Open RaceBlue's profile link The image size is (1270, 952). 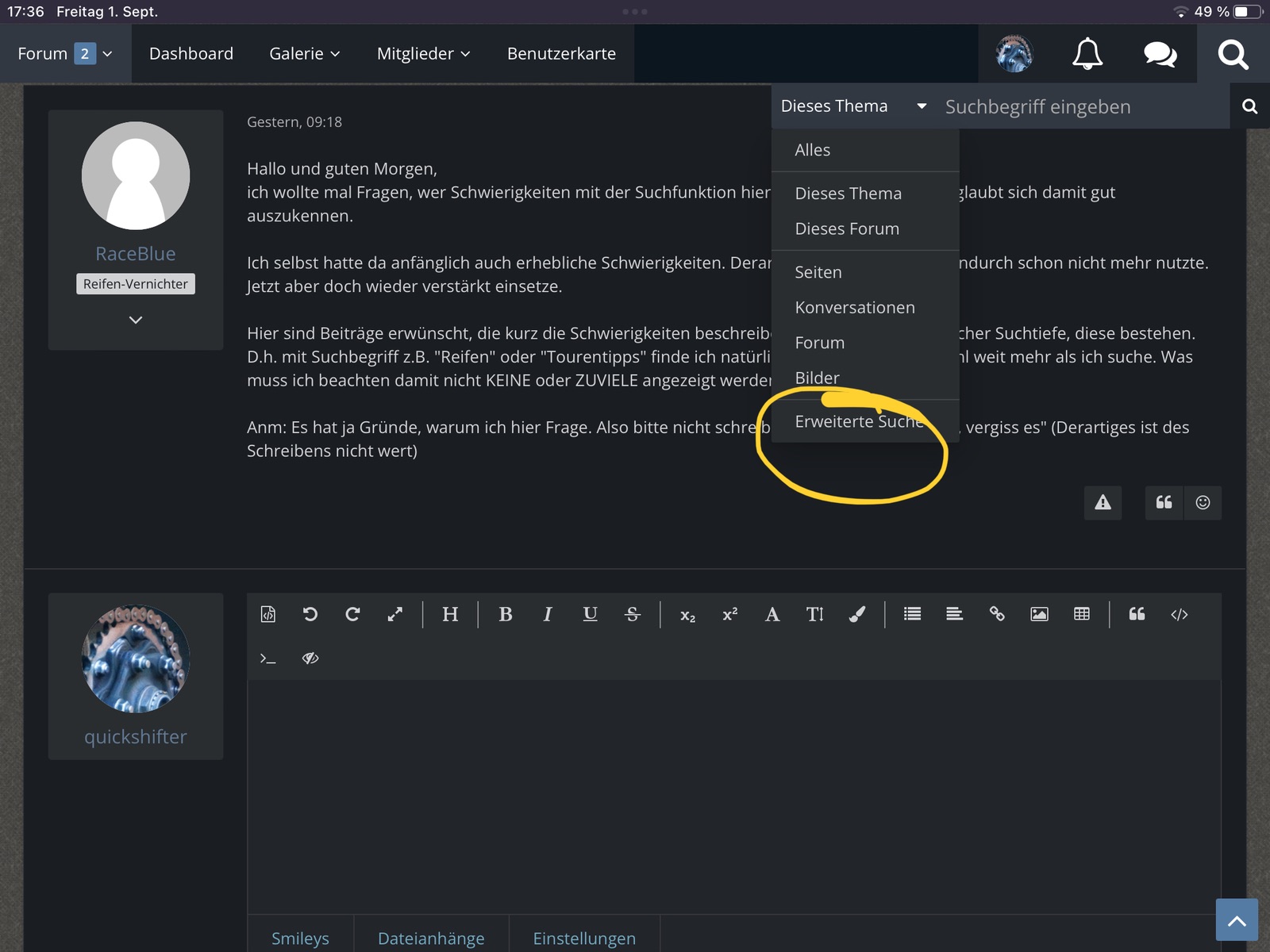click(x=136, y=254)
